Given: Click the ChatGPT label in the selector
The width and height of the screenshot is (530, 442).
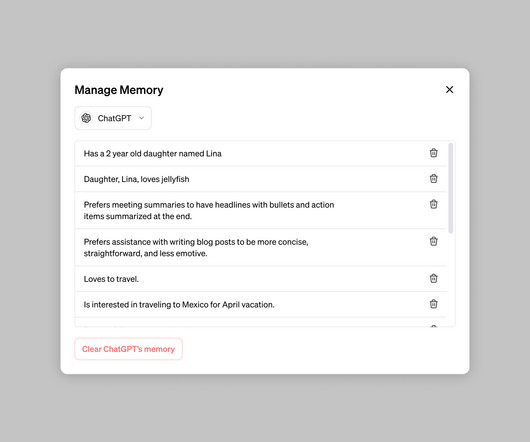Looking at the screenshot, I should click(114, 118).
